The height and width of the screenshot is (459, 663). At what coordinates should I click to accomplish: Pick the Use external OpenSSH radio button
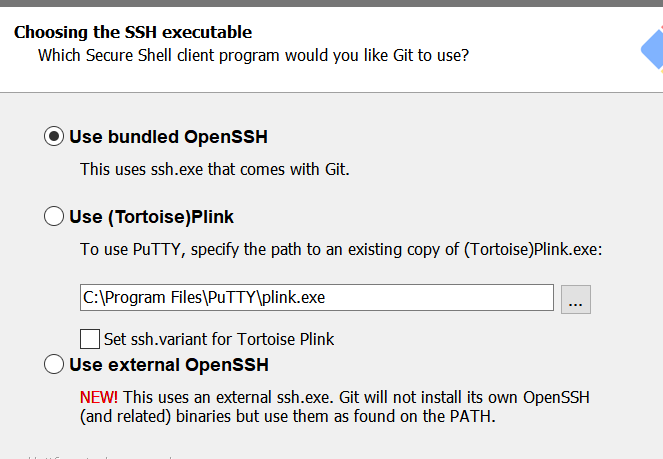coord(54,364)
